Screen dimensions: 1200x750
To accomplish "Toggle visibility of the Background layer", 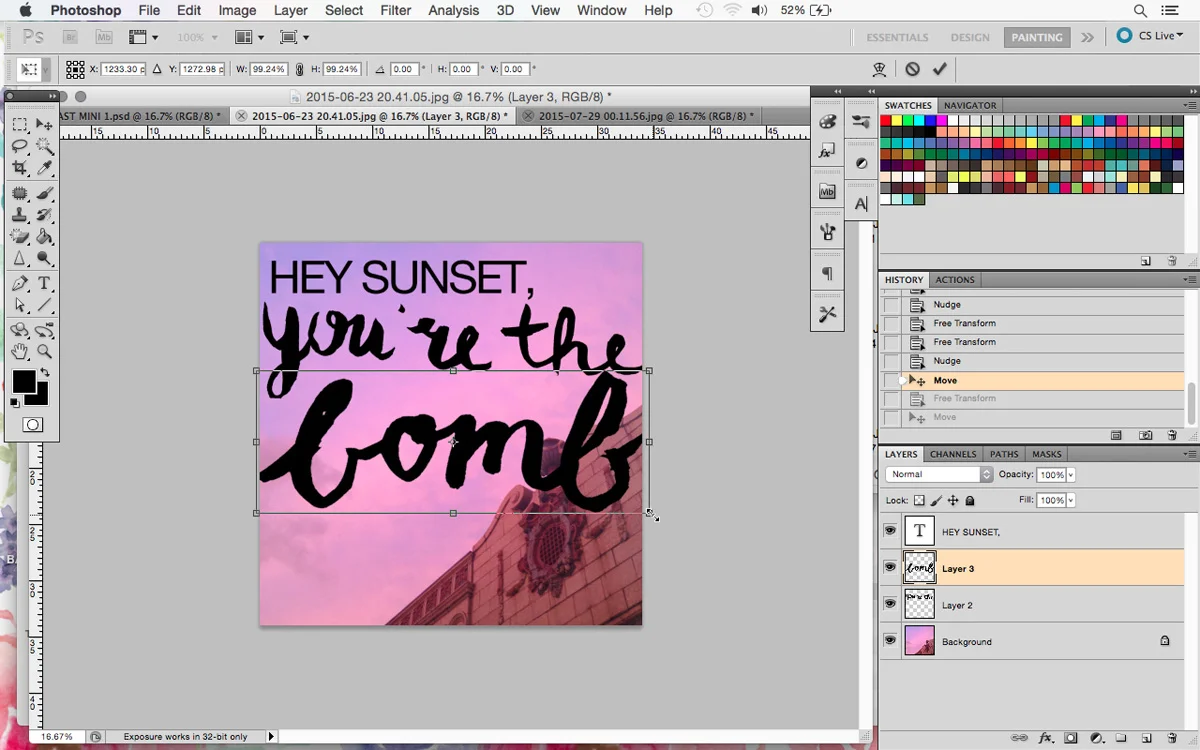I will click(x=890, y=641).
